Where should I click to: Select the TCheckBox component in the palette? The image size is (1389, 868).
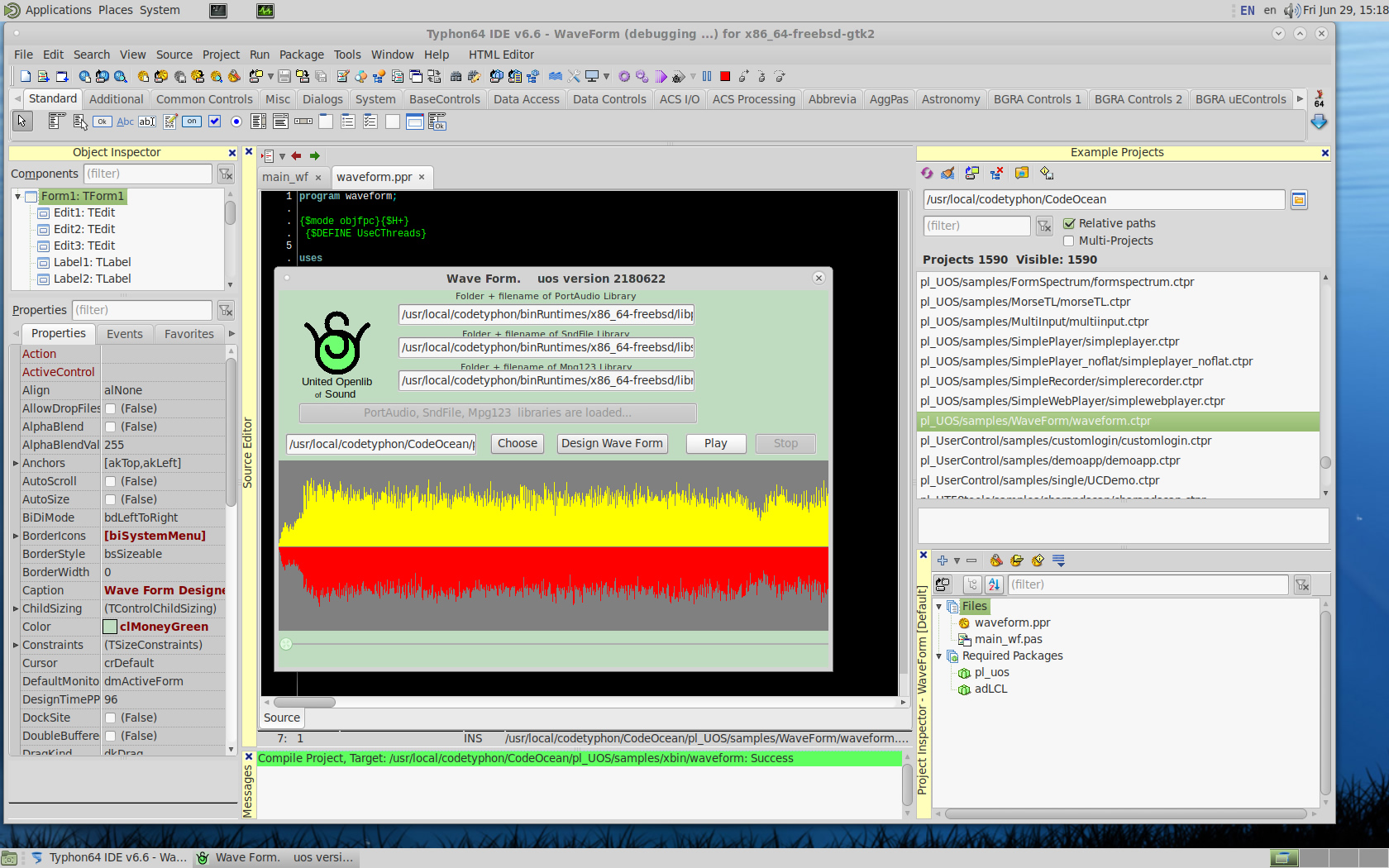tap(214, 122)
